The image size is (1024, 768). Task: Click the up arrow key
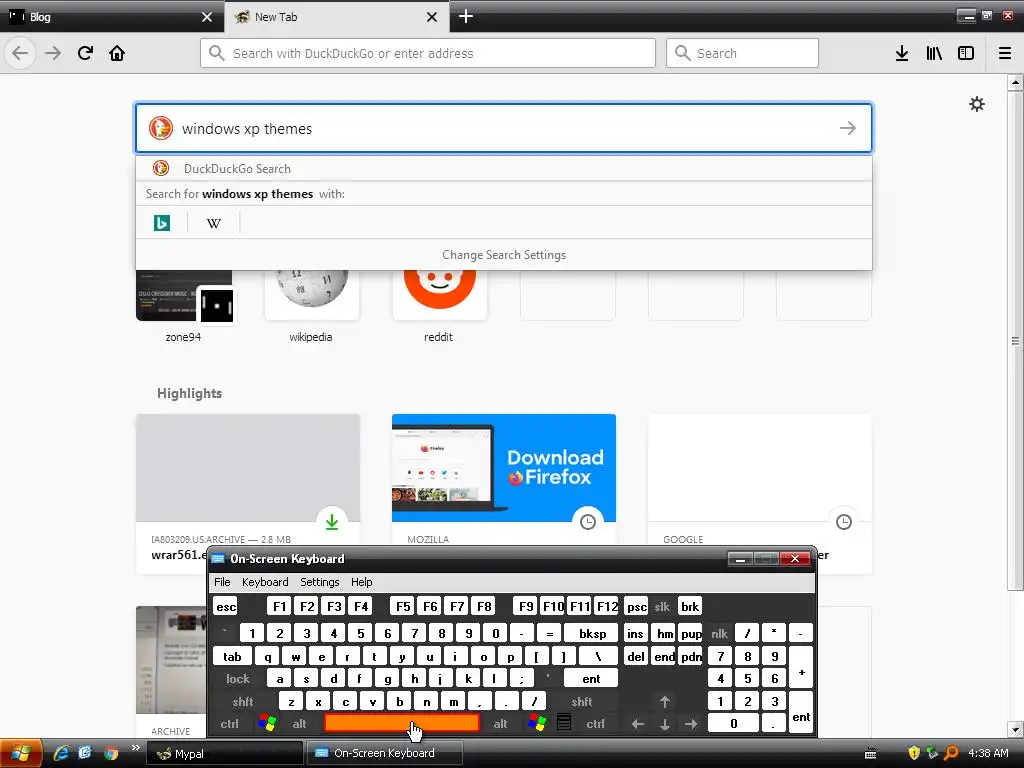coord(664,701)
